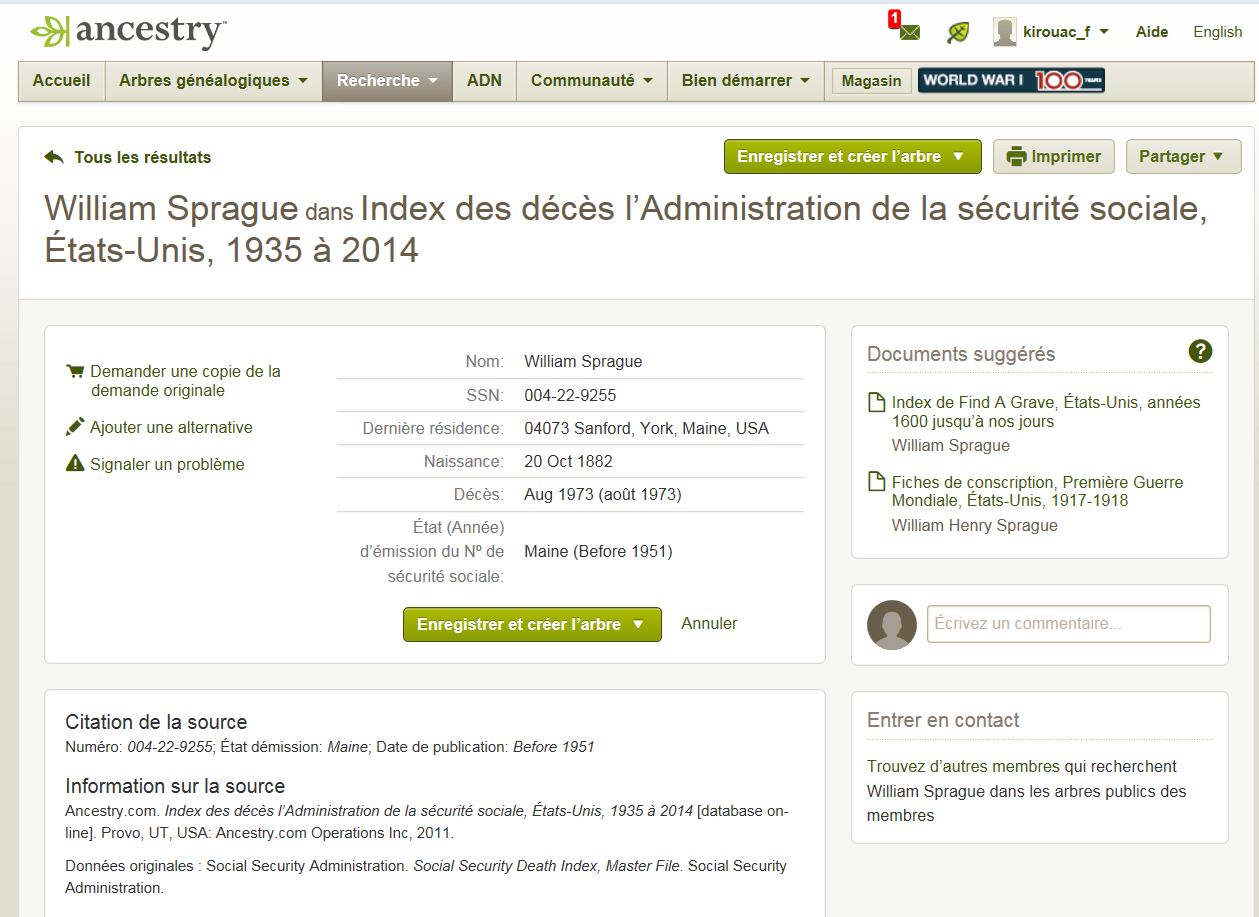Click the pencil icon for Ajouter une alternative
1259x917 pixels.
click(75, 427)
